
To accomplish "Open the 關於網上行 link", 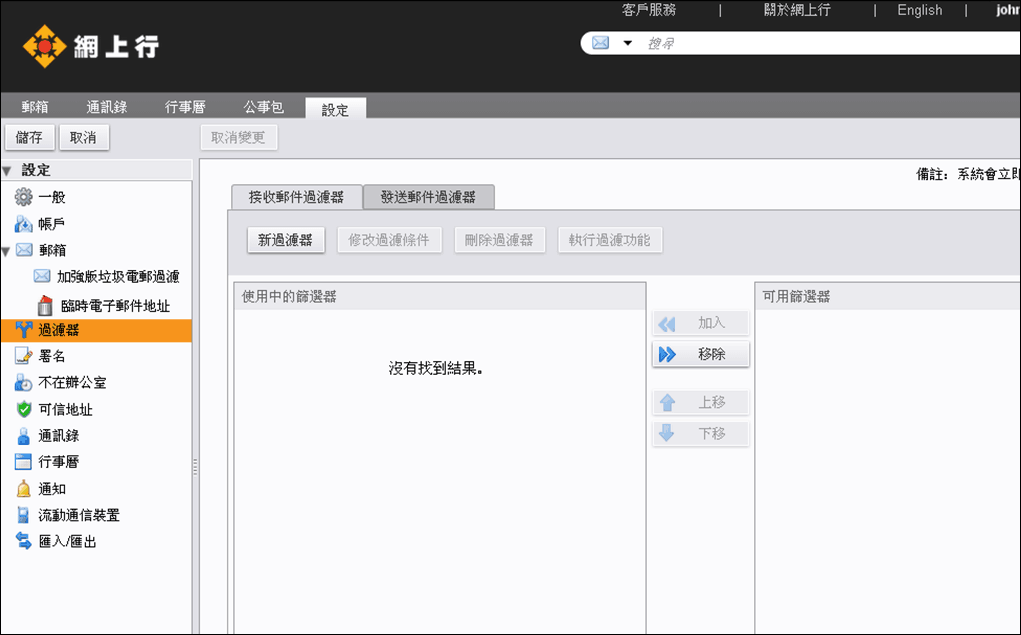I will 797,10.
